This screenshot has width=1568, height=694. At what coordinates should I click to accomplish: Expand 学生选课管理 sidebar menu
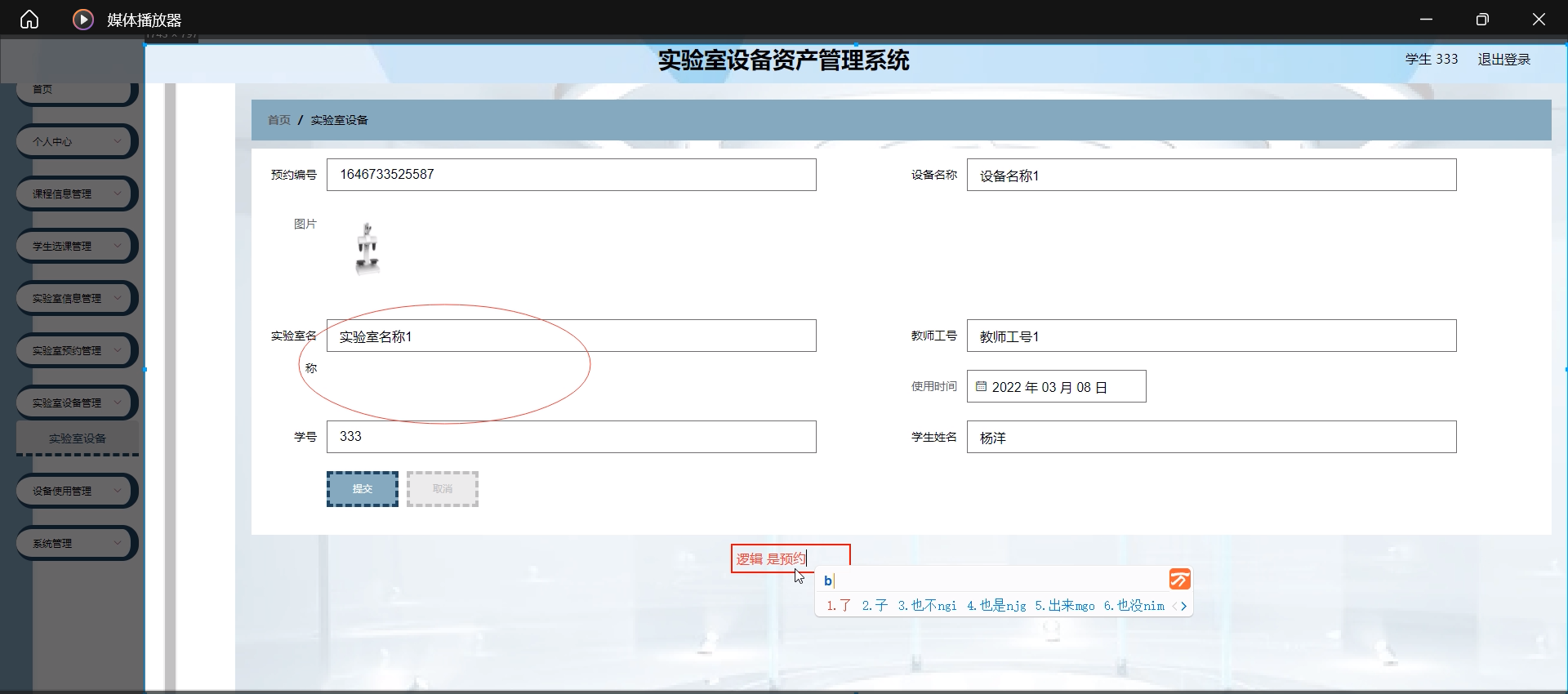[77, 246]
